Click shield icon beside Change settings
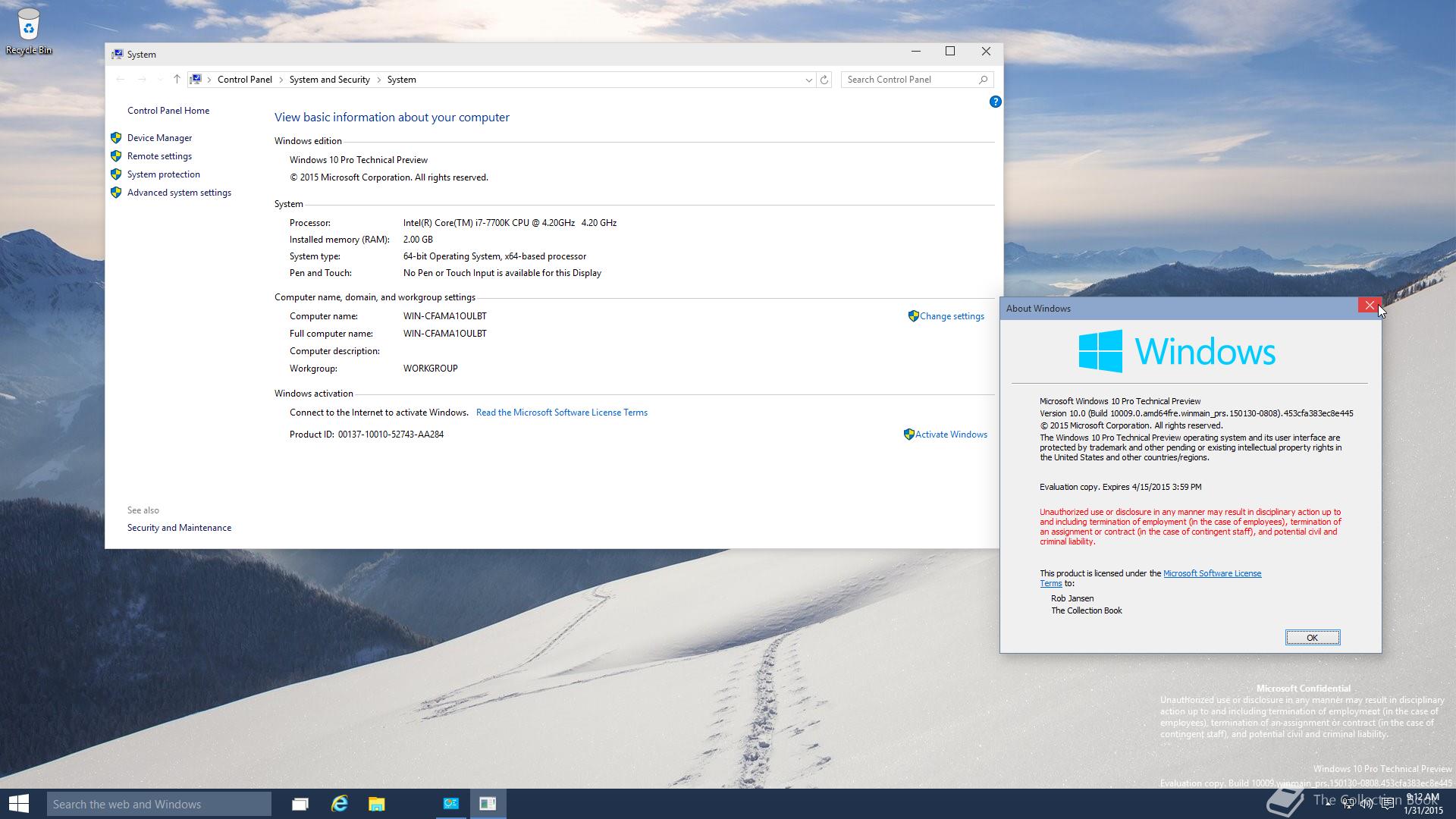 [x=913, y=316]
